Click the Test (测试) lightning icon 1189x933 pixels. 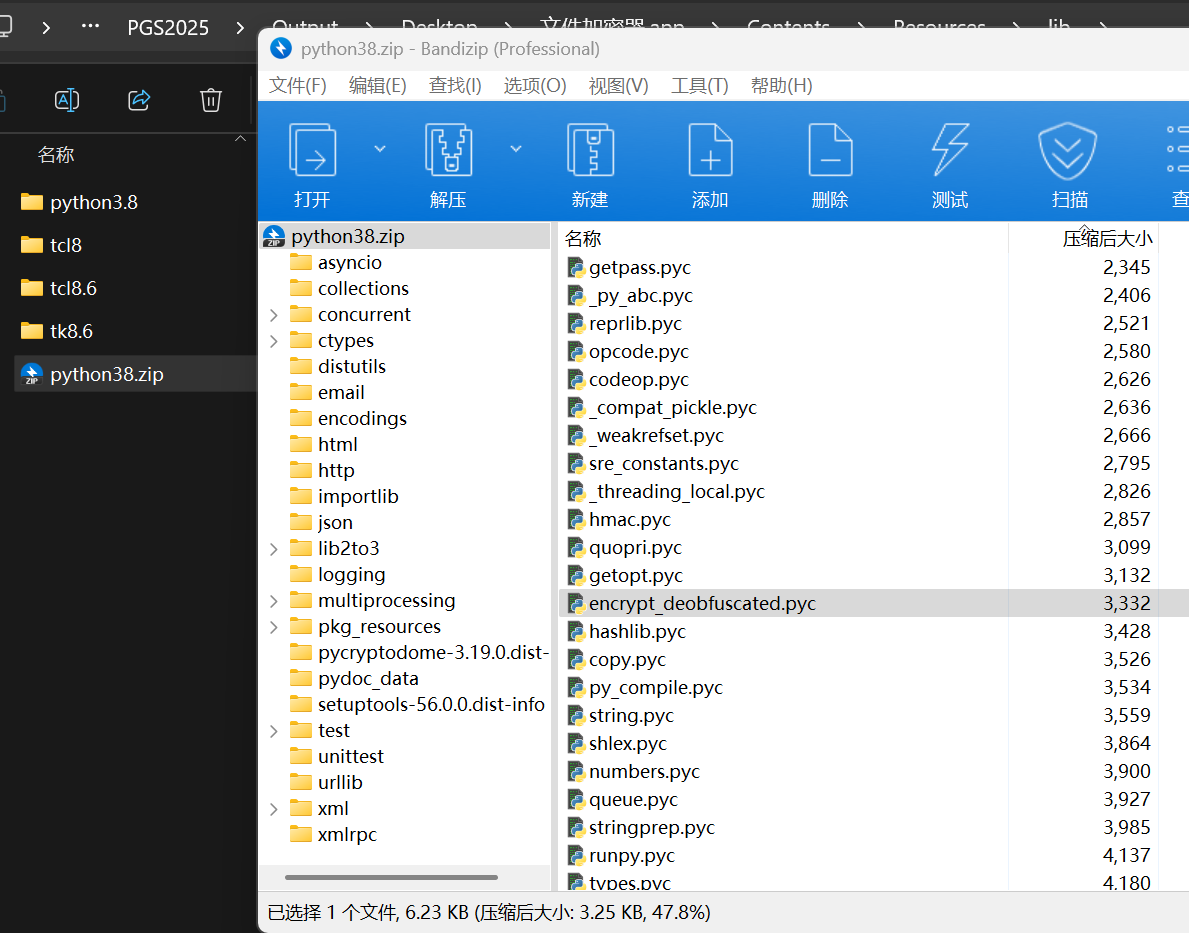point(950,150)
